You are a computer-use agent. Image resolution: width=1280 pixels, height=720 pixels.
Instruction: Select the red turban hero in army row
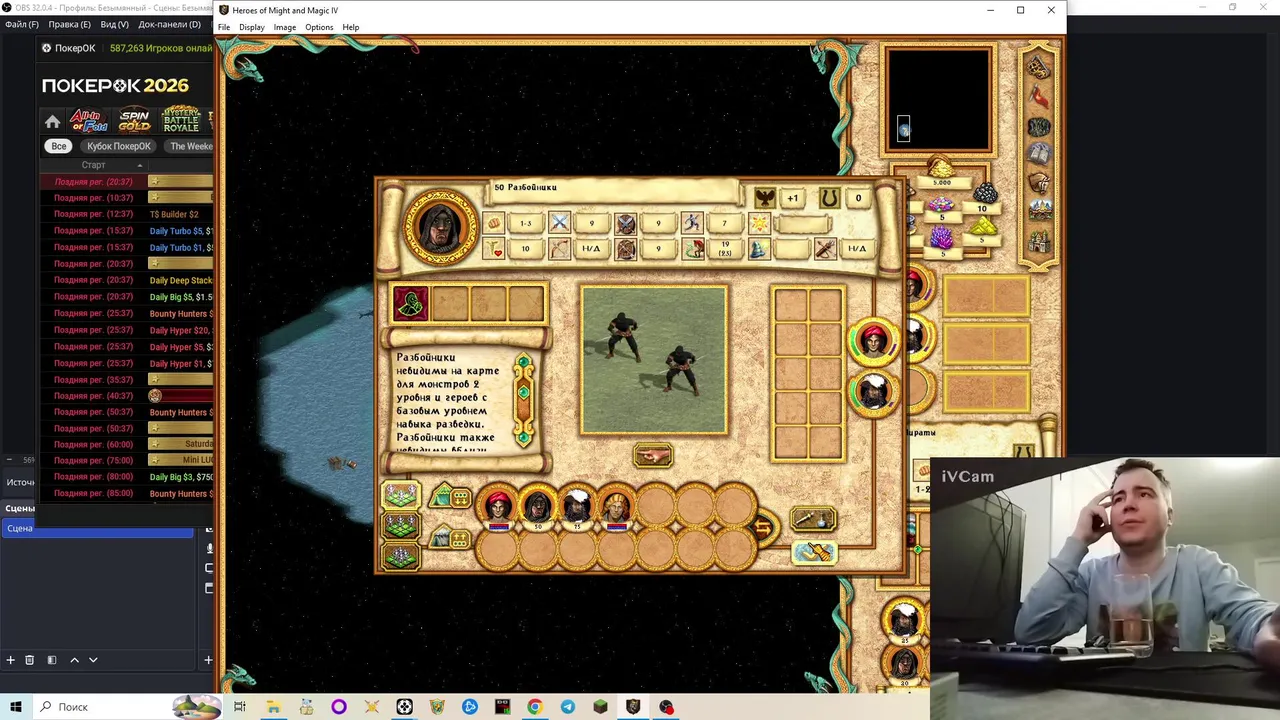point(498,509)
